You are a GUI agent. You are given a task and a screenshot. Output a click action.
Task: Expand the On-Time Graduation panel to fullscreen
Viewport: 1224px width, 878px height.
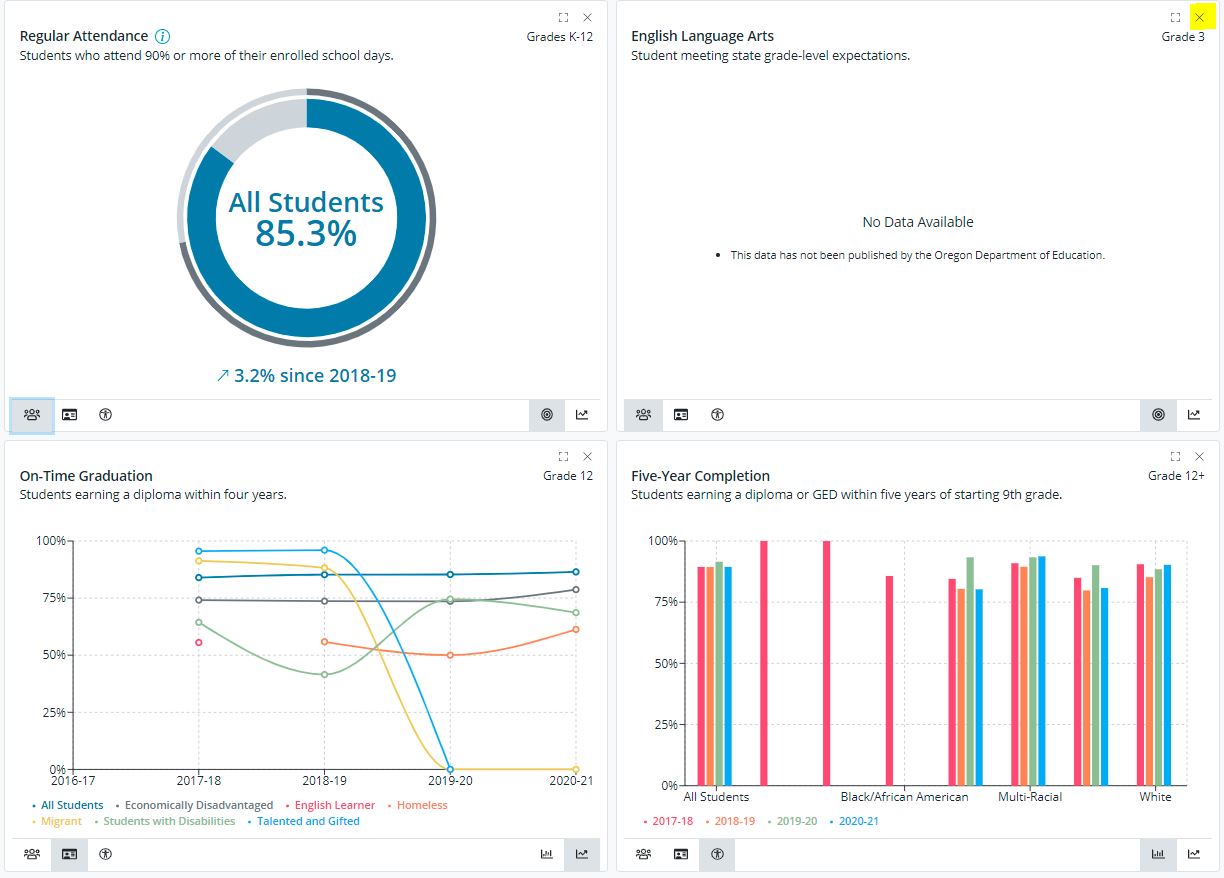tap(563, 456)
